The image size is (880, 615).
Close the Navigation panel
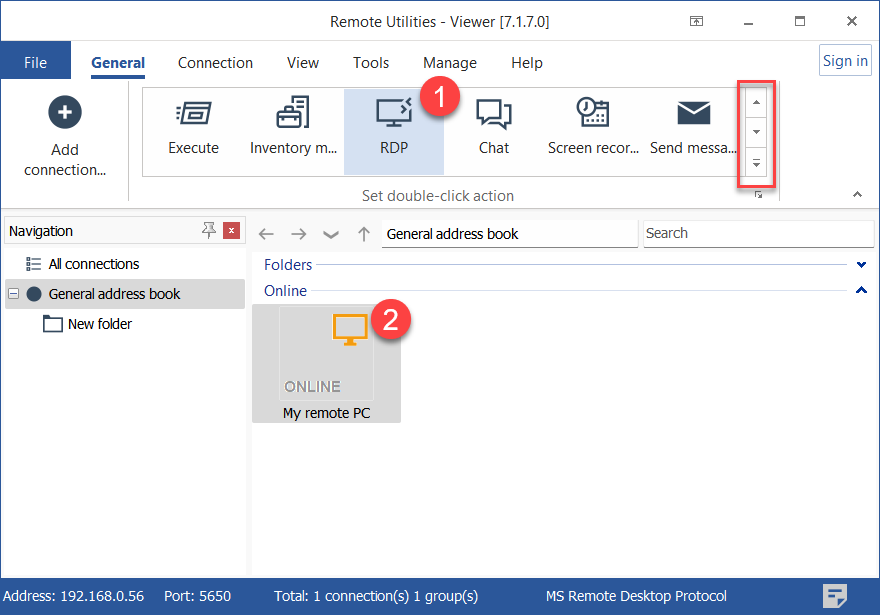coord(231,231)
